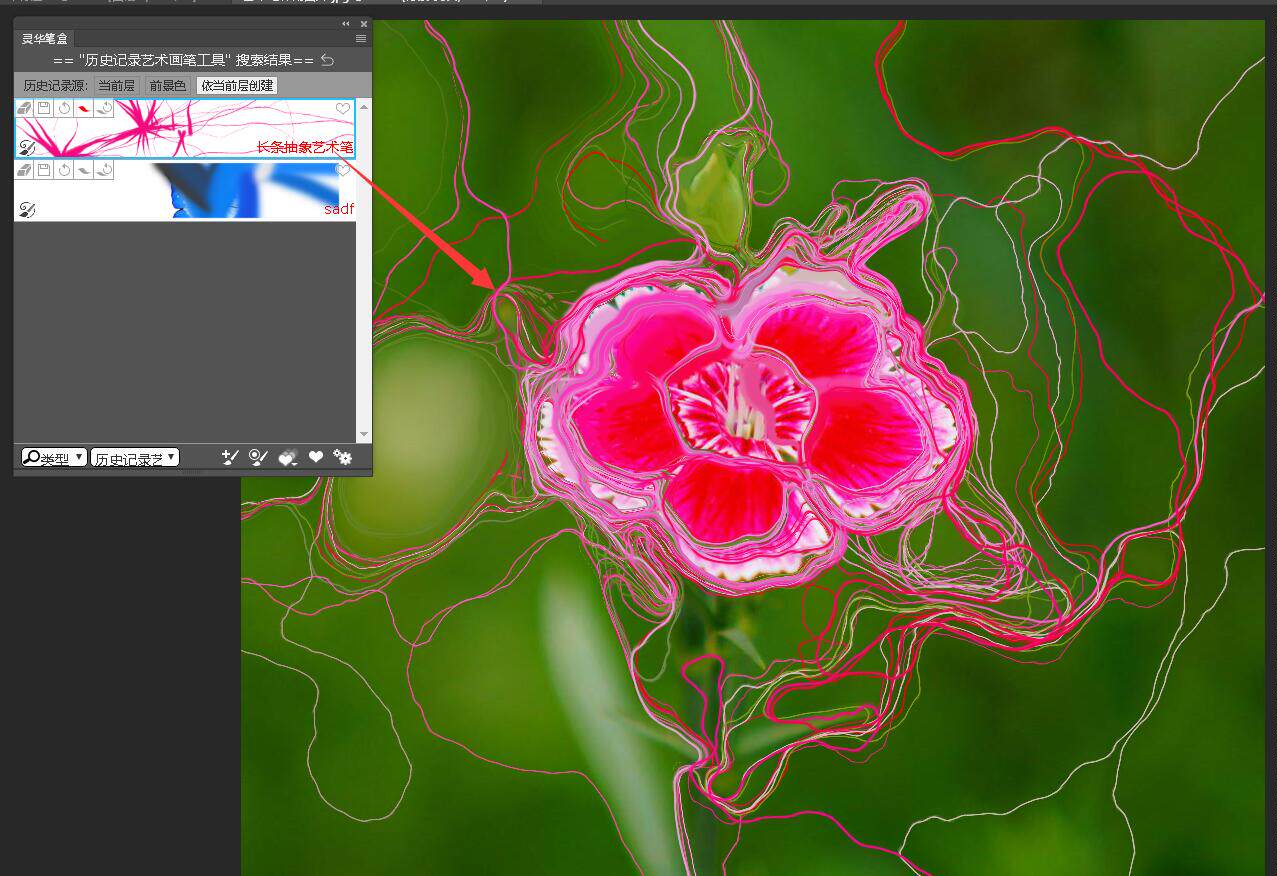Click the return arrow beside search results title
This screenshot has height=876, width=1277.
(x=327, y=61)
